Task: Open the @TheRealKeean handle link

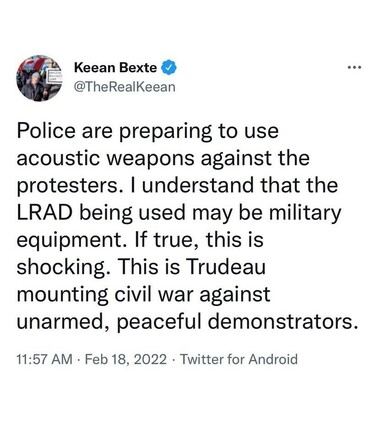Action: coord(124,87)
